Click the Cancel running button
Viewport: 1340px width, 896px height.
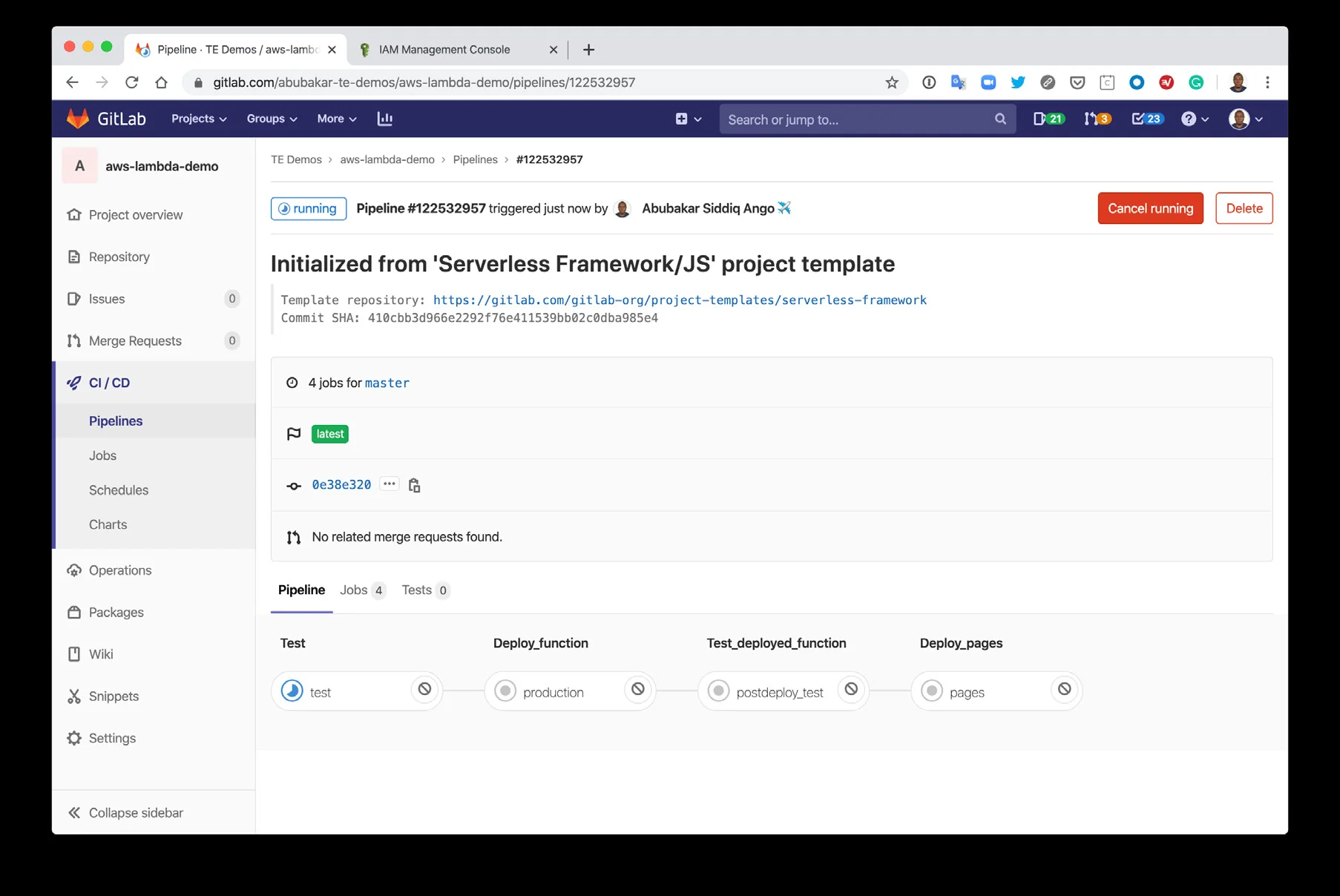[x=1149, y=208]
